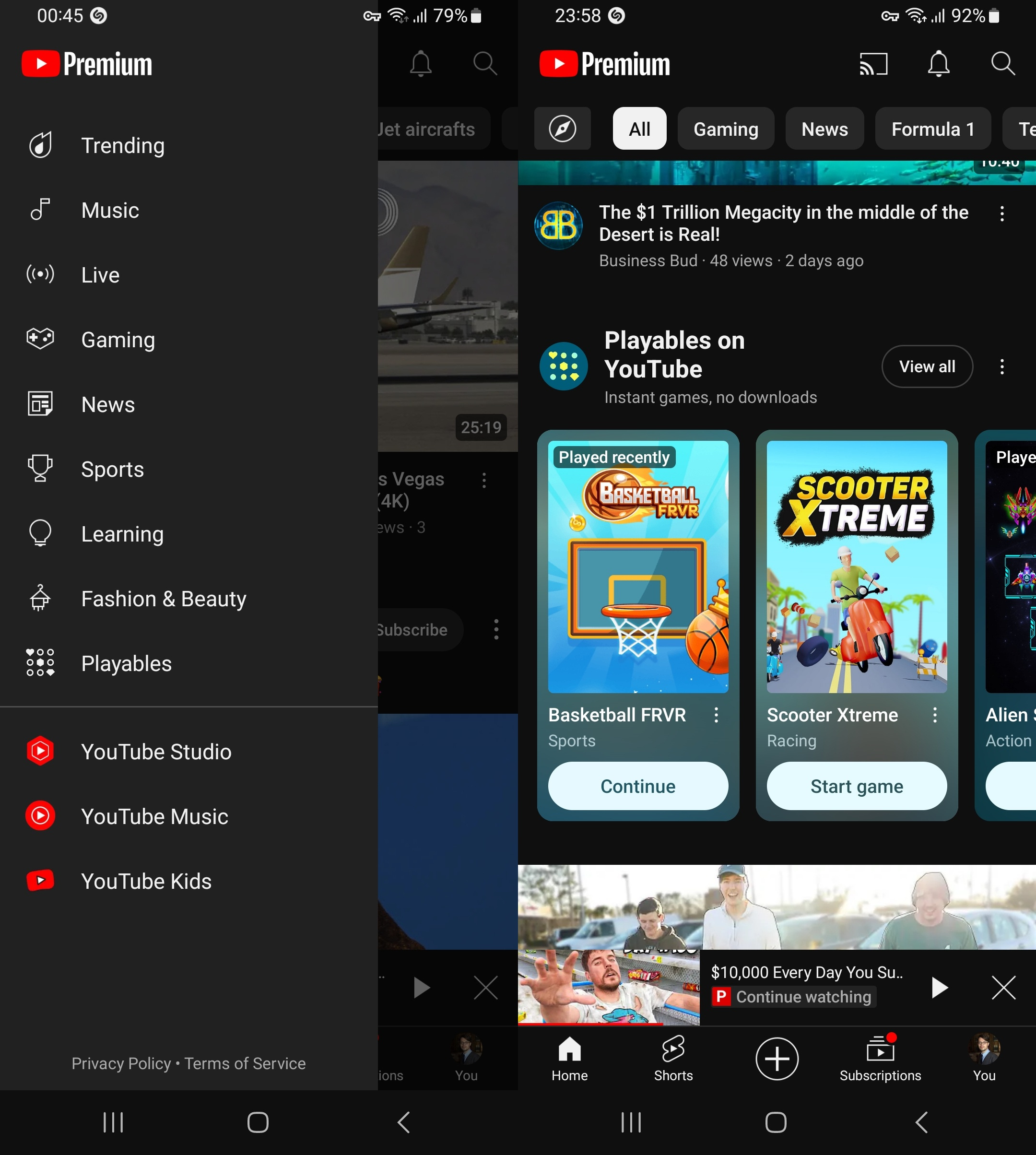Open options for Vegas 4K video behind drawer
The height and width of the screenshot is (1155, 1036).
click(x=484, y=481)
